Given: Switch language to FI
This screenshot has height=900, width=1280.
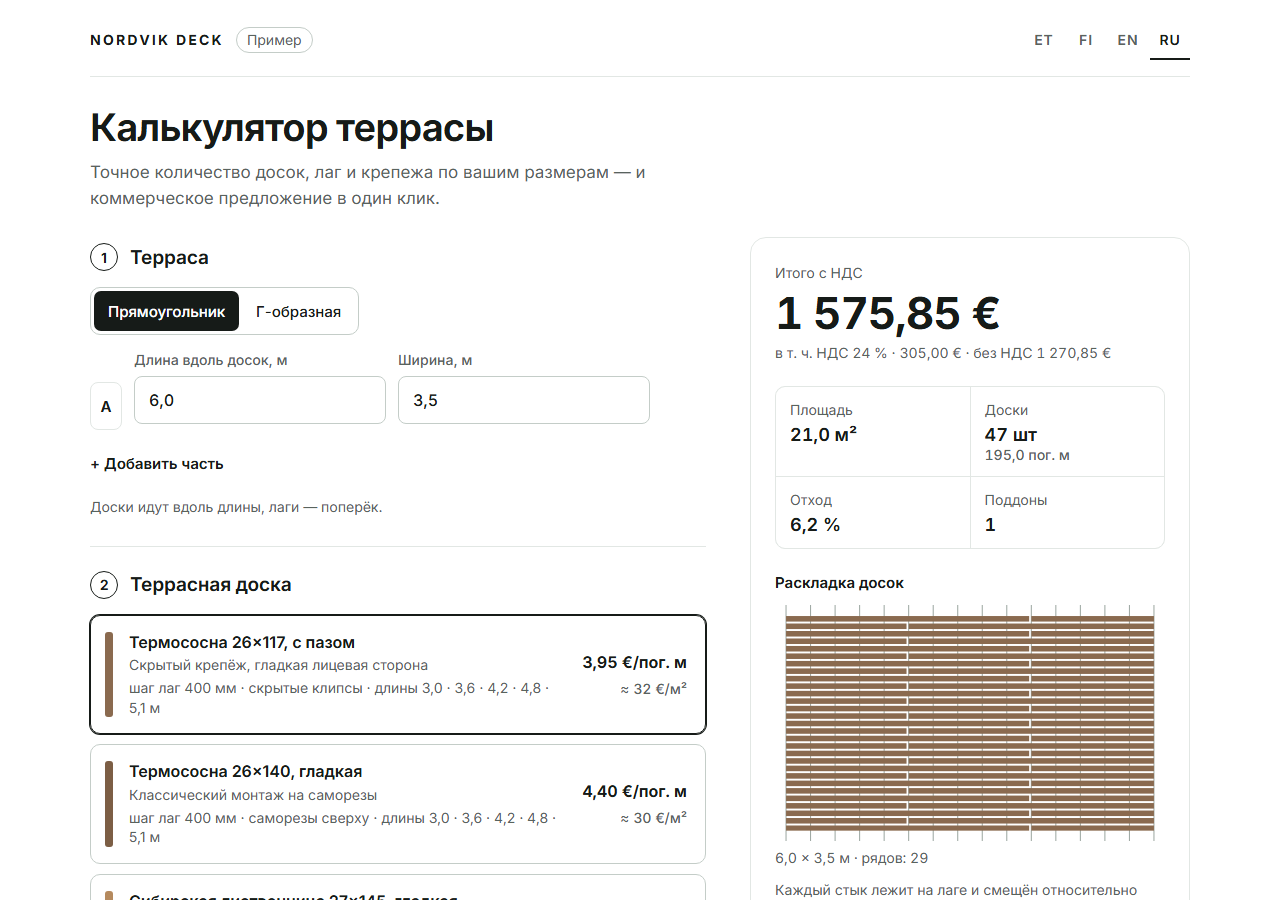Looking at the screenshot, I should point(1086,41).
